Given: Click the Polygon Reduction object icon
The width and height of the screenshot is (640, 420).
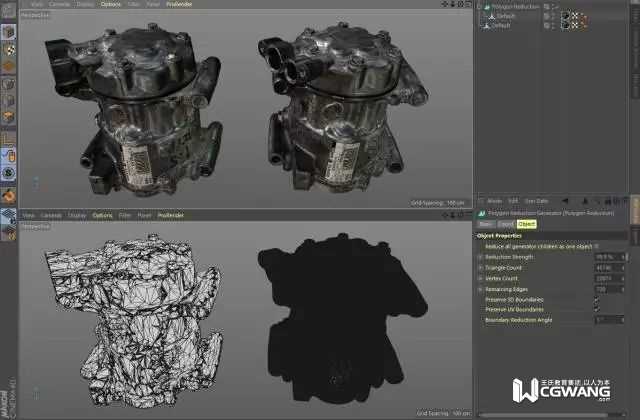Looking at the screenshot, I should [487, 7].
